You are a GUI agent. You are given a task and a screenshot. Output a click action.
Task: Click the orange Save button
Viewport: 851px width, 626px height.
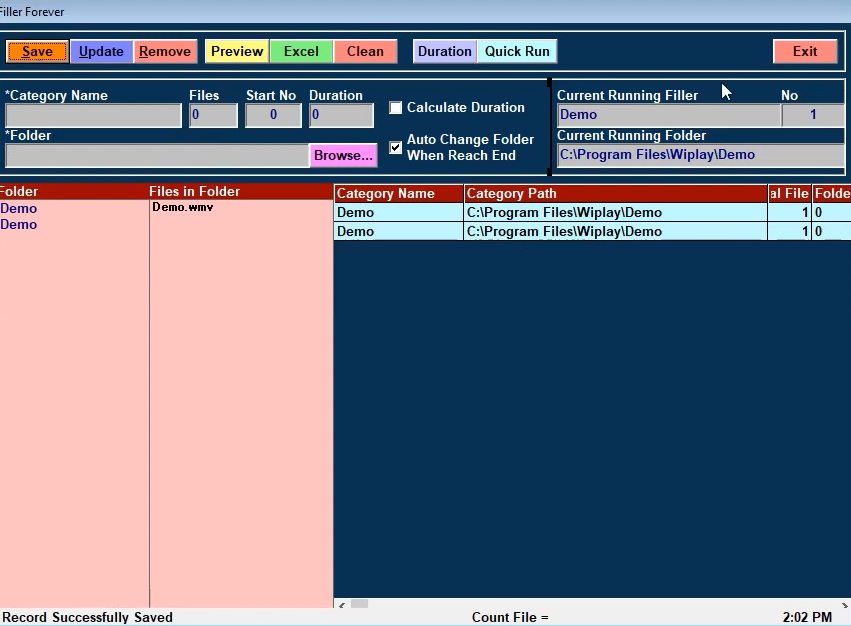click(37, 52)
